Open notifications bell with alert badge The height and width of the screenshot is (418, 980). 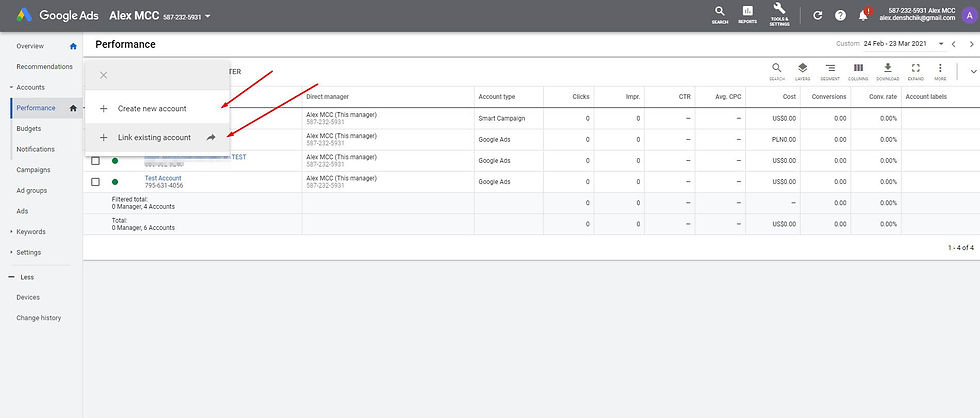click(x=864, y=15)
